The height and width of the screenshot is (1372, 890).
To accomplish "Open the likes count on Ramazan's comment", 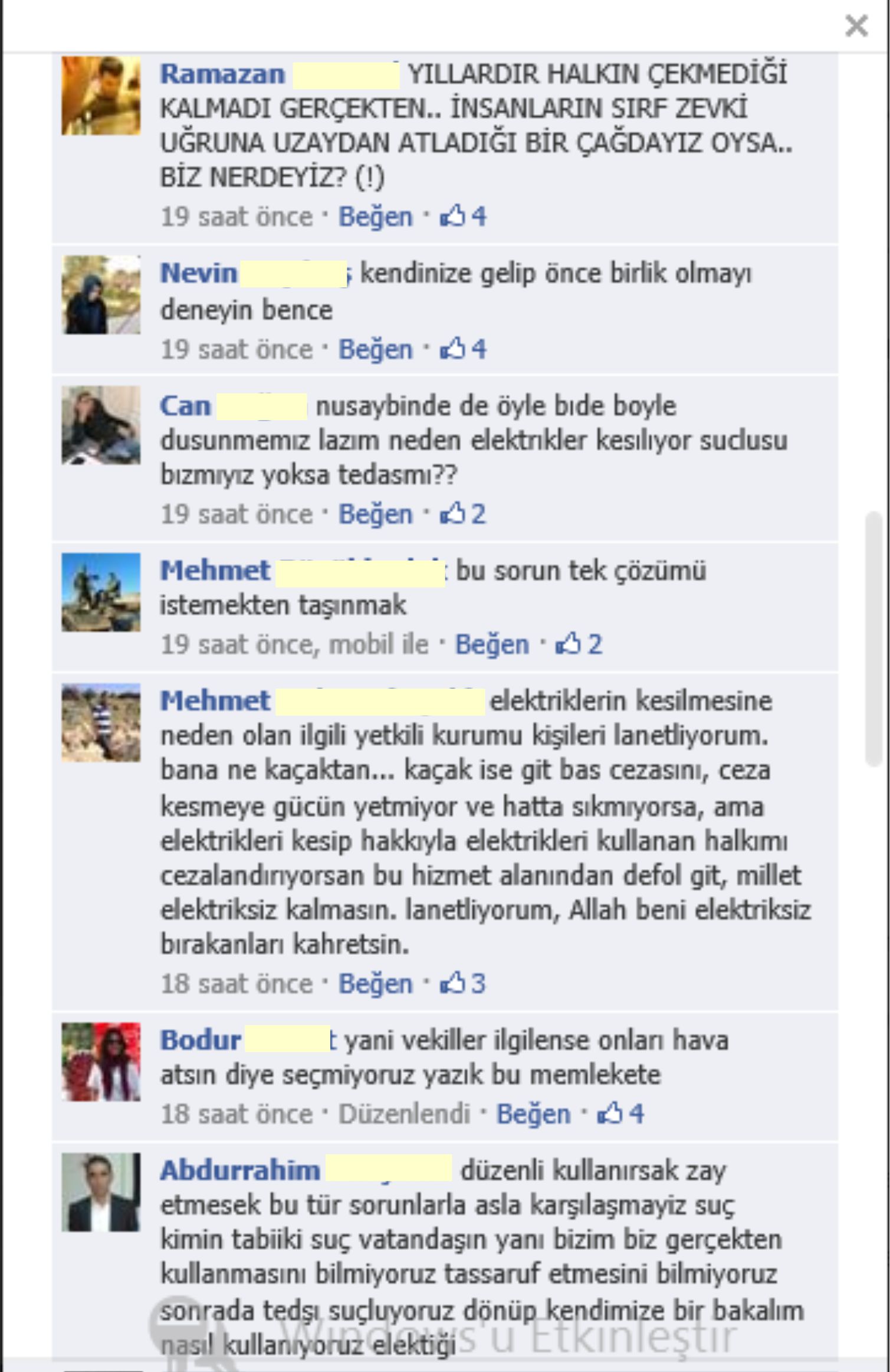I will 463,217.
